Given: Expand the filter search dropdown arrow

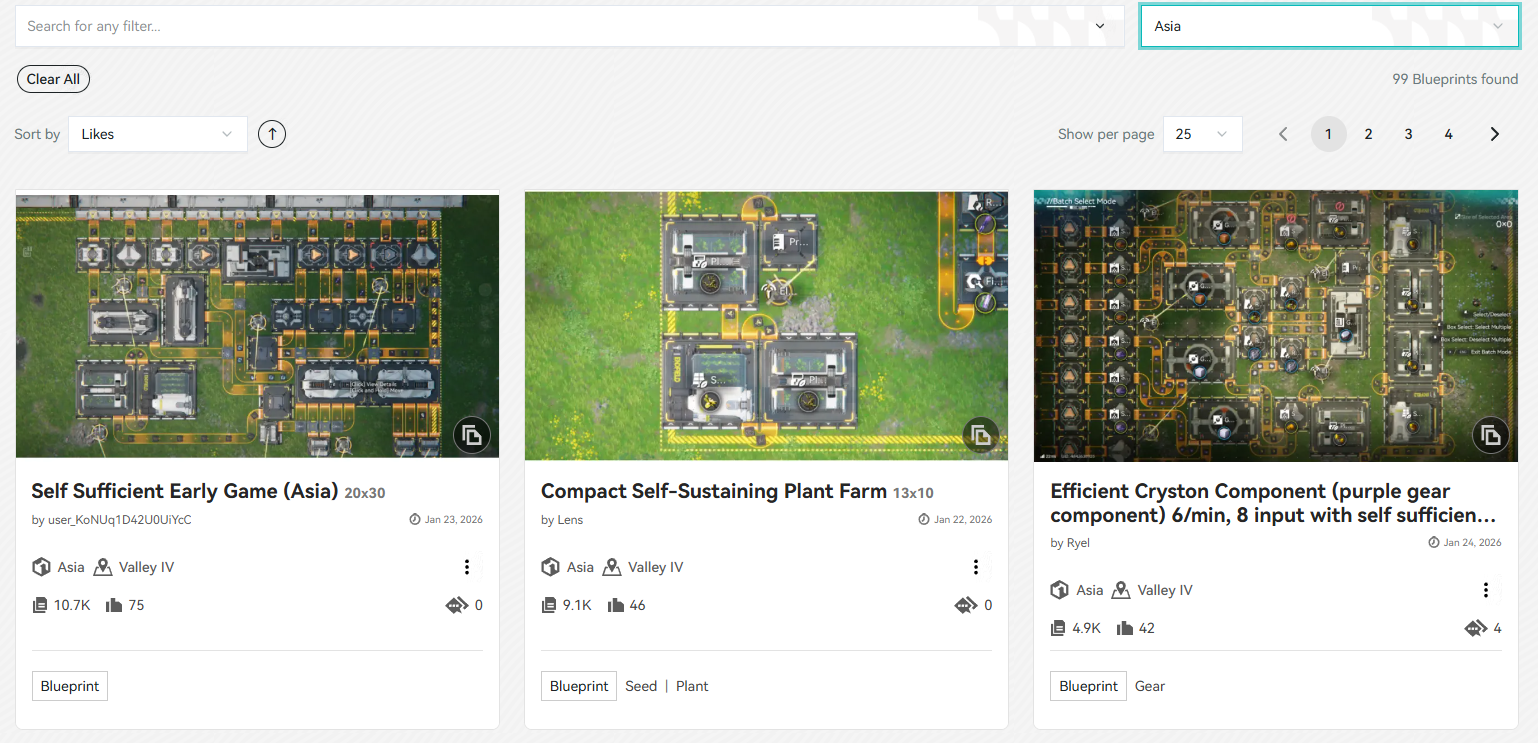Looking at the screenshot, I should click(1100, 26).
